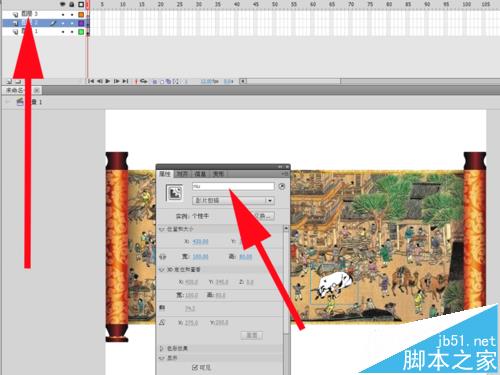The image size is (500, 375).
Task: Click the movie clip symbol icon
Action: (x=174, y=193)
